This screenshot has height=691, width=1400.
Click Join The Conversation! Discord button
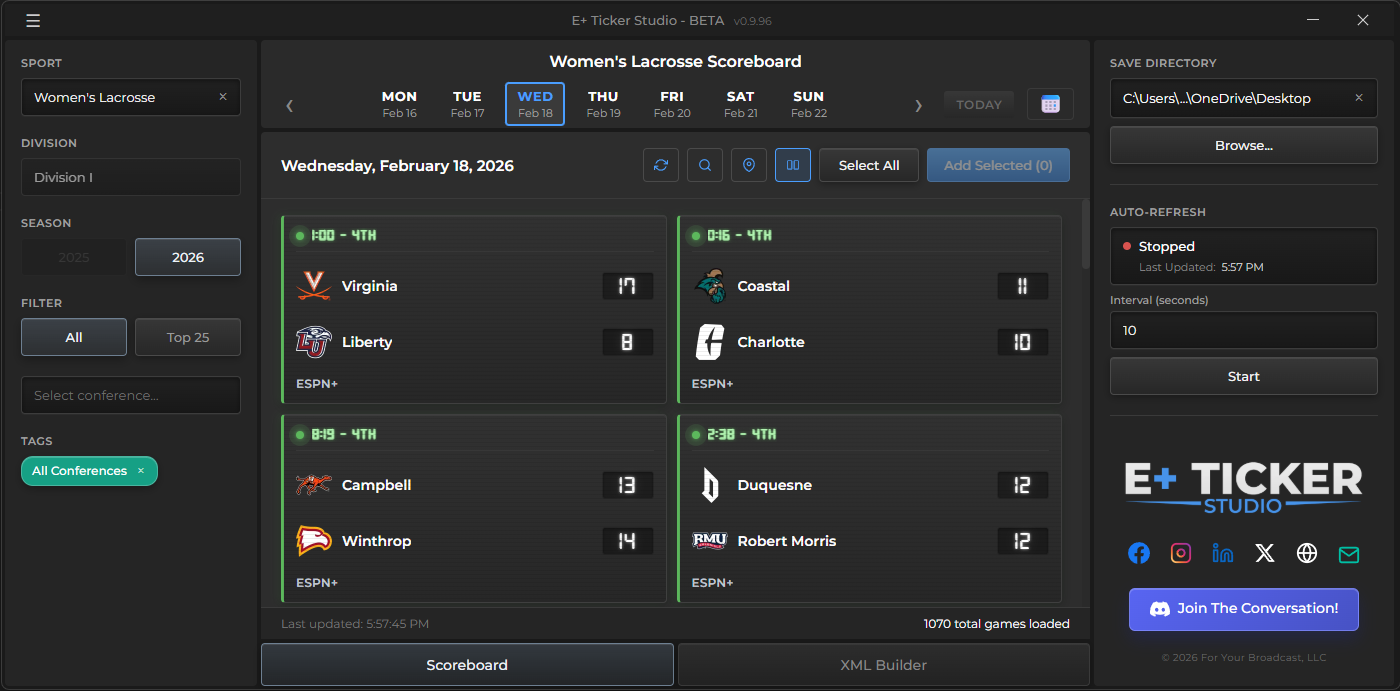pos(1244,609)
